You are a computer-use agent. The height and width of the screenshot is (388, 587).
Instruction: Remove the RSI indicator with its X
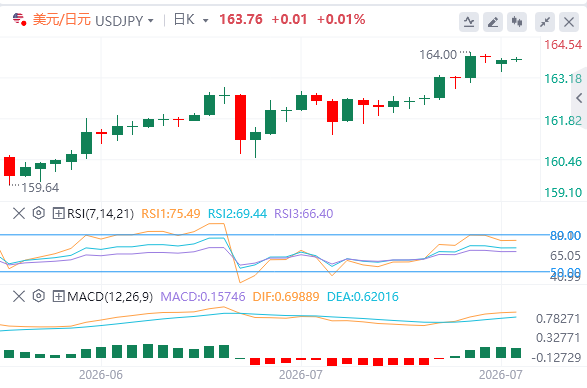19,213
